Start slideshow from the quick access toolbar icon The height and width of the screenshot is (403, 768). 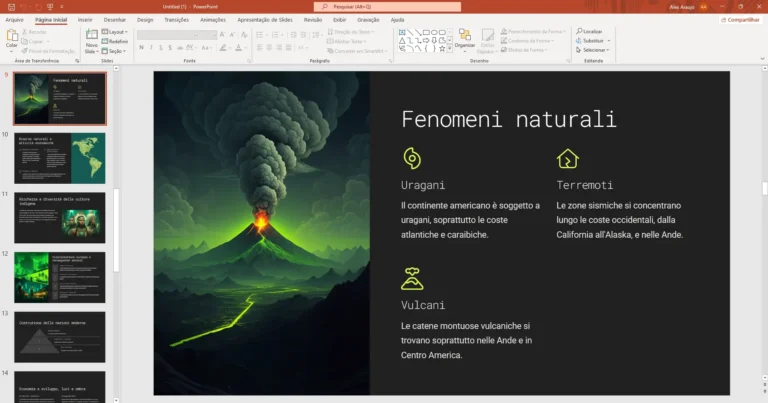50,7
